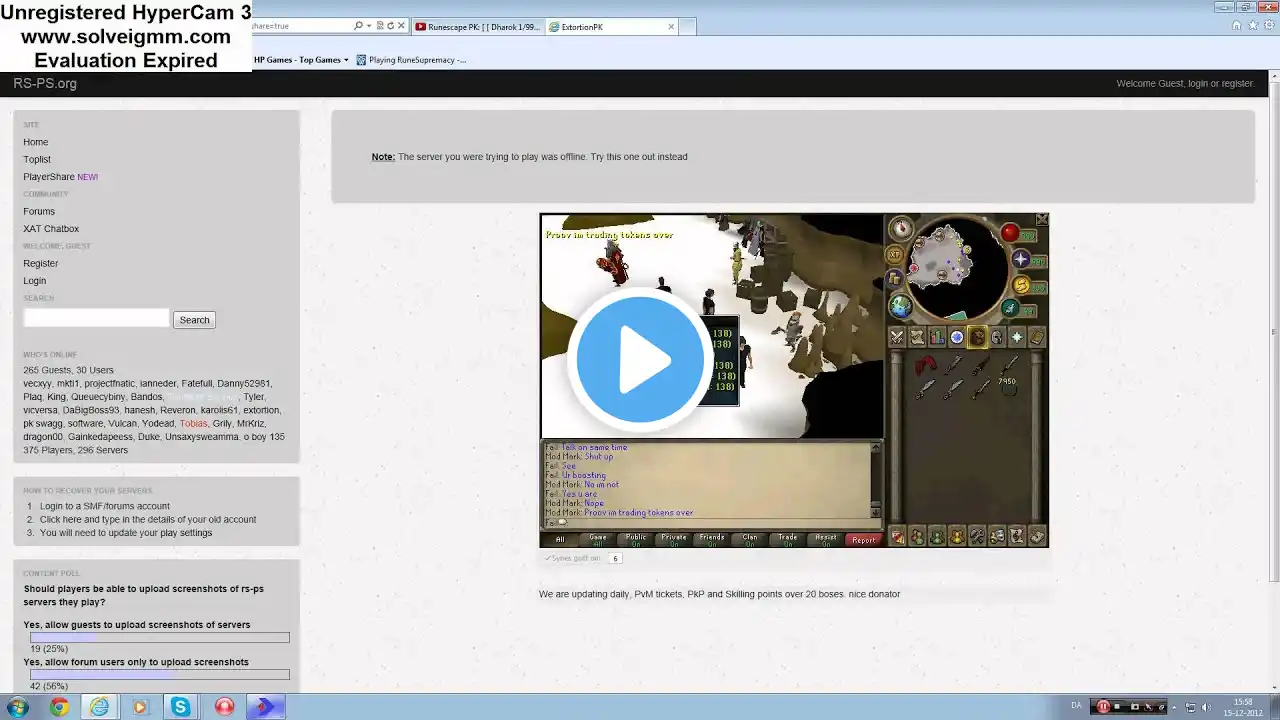Expand the HP Games - Top Games dropdown

tap(346, 60)
